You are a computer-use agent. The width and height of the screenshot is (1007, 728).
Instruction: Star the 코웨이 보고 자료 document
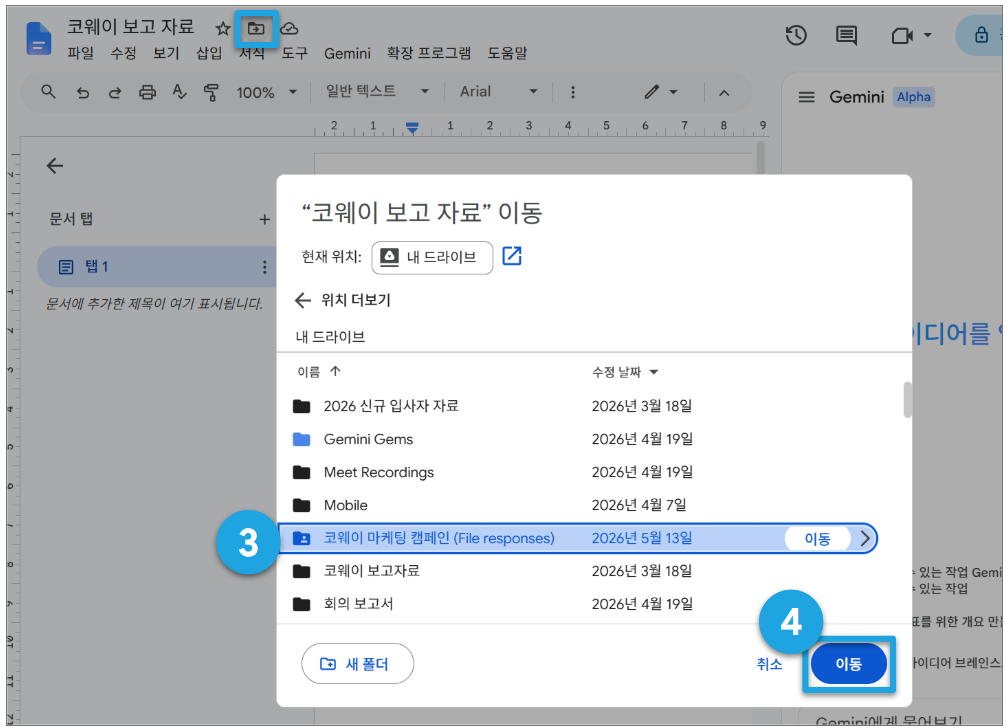(222, 28)
